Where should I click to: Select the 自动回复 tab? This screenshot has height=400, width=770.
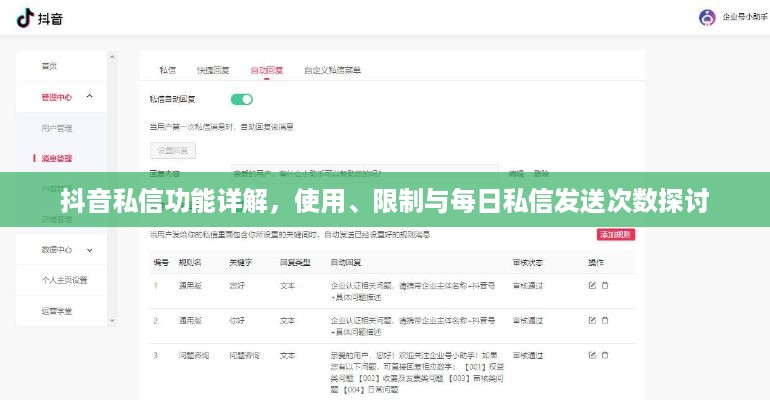click(x=267, y=70)
